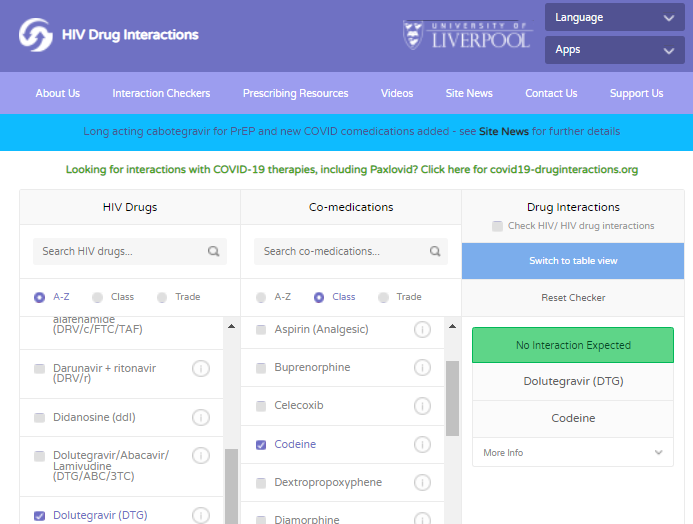Go to Videos page
The height and width of the screenshot is (524, 693).
[x=397, y=93]
